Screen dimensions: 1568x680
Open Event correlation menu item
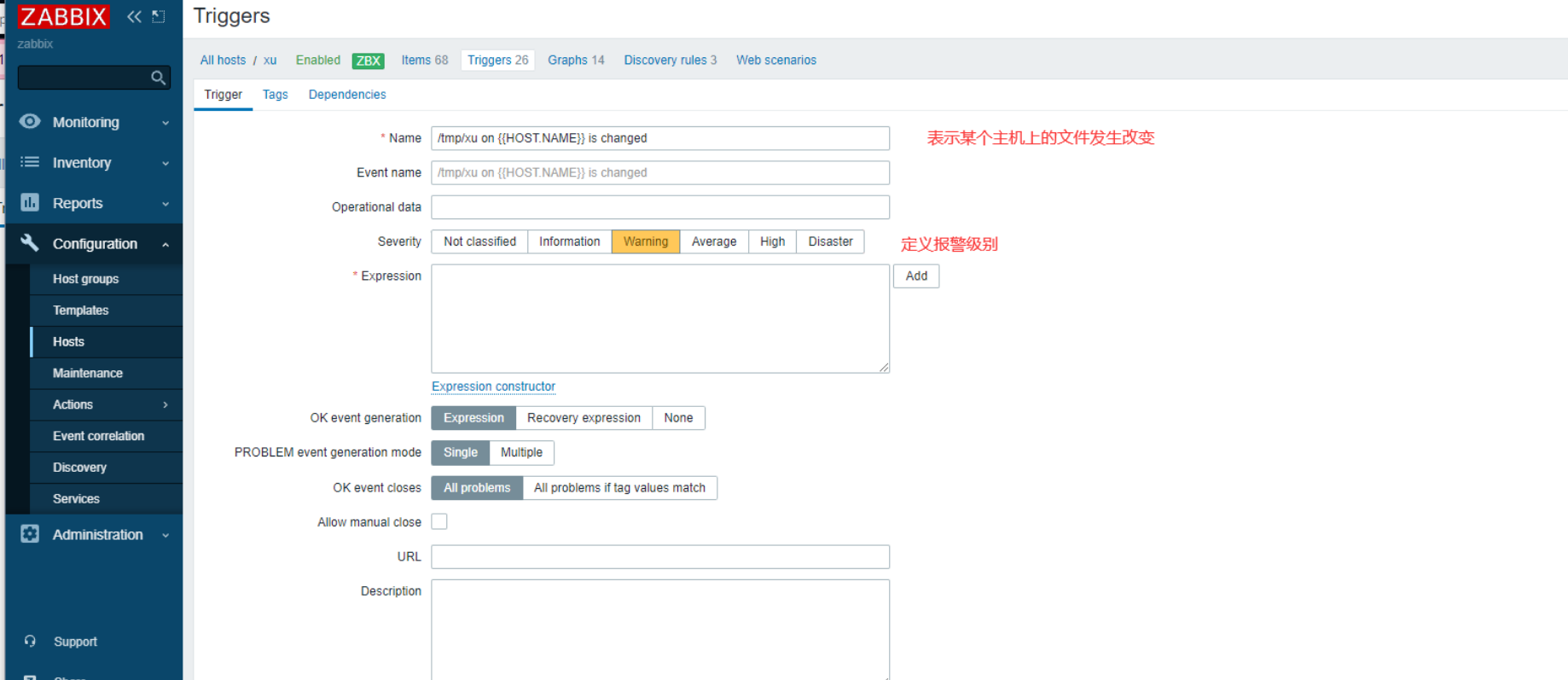[106, 436]
